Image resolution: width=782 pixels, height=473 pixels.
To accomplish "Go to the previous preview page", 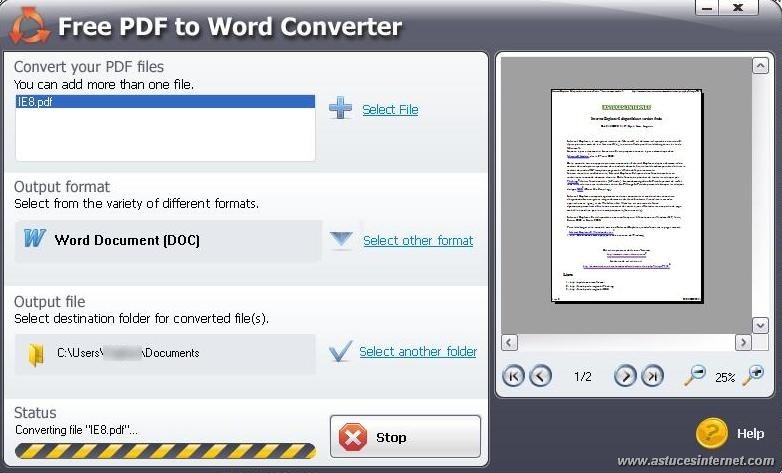I will [x=540, y=376].
